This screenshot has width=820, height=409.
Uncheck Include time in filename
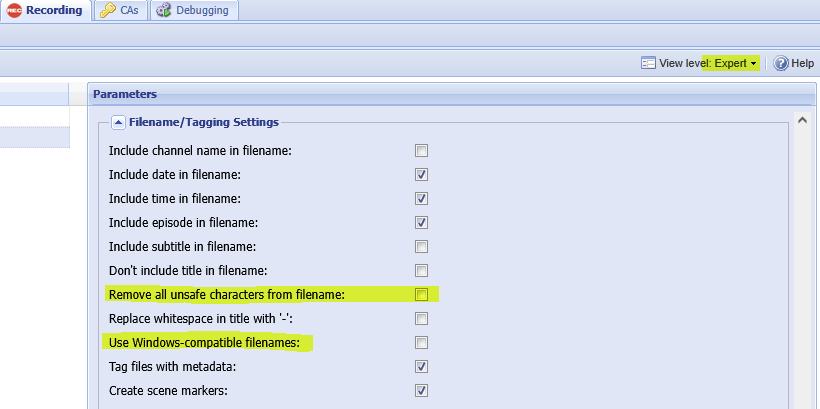coord(422,199)
